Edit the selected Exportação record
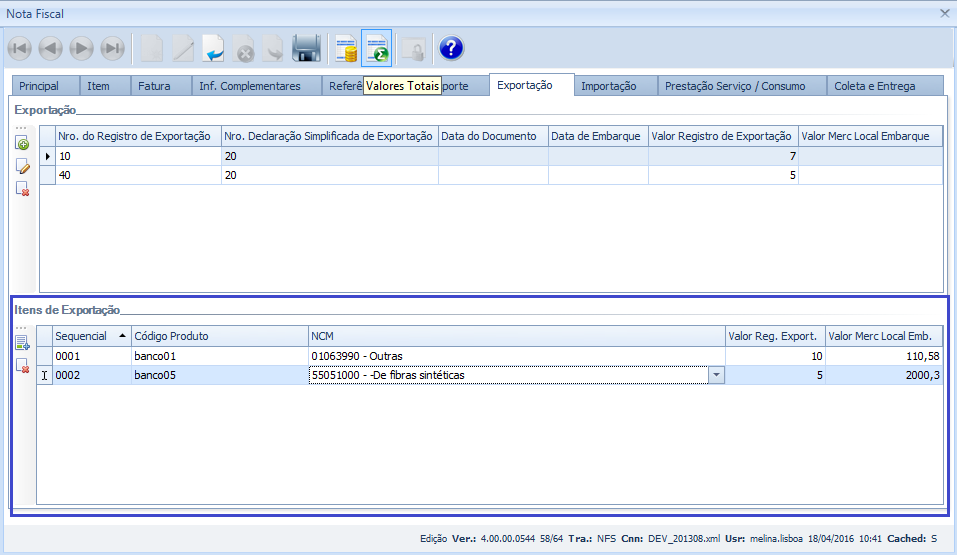 (22, 166)
